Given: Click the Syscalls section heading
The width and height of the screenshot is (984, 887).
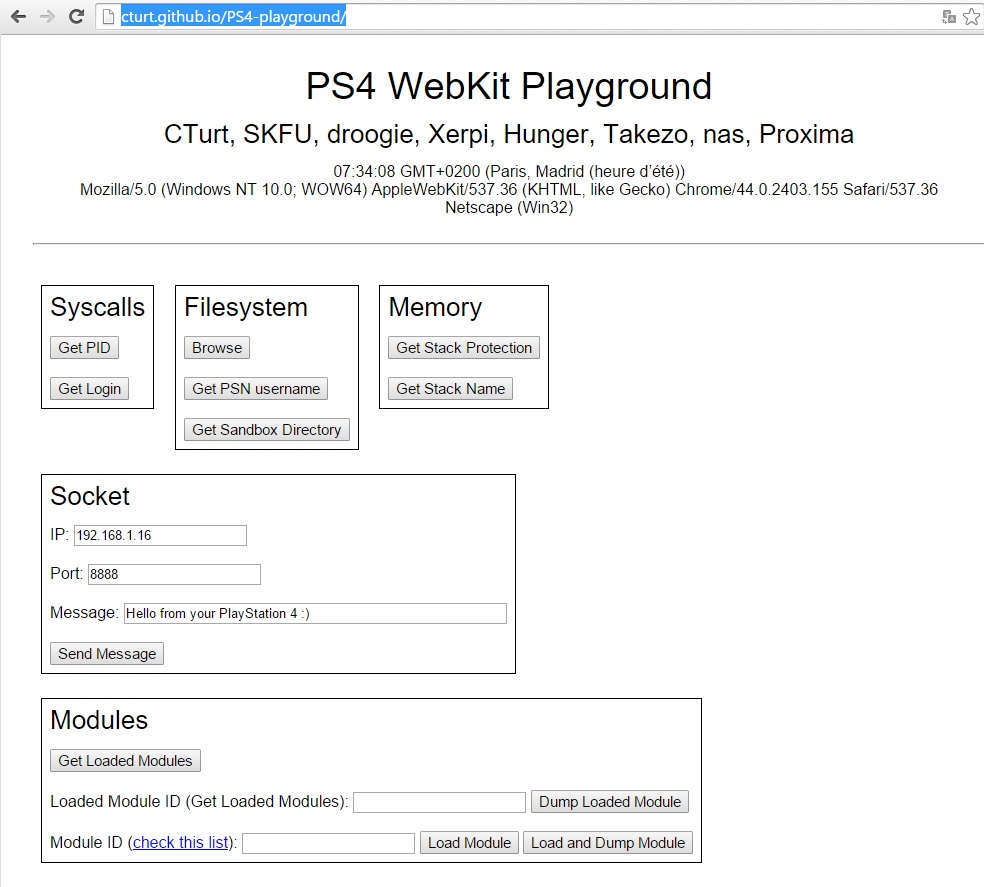Looking at the screenshot, I should [x=97, y=308].
